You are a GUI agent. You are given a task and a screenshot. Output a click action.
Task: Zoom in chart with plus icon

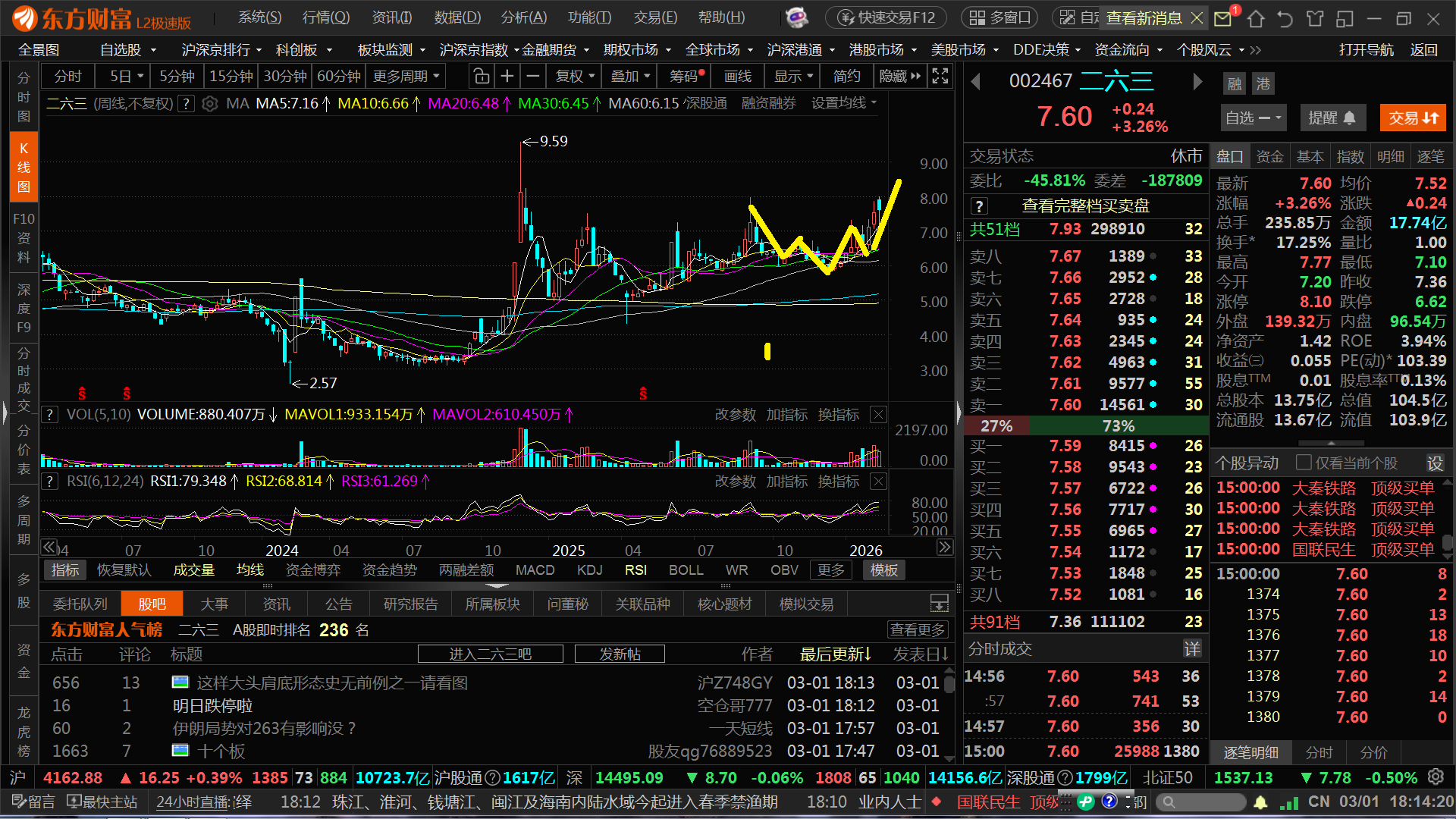tap(507, 77)
